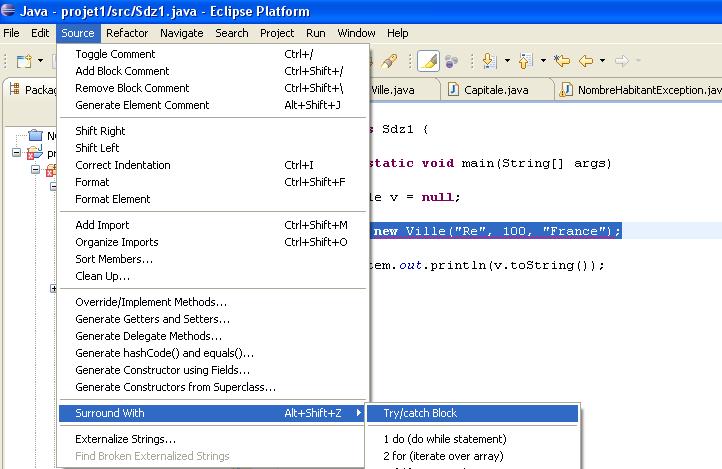Choose Remove Block Comment

(212, 88)
